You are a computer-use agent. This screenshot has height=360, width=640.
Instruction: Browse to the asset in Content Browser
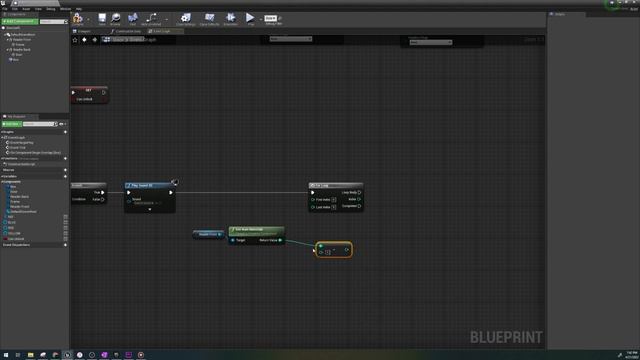[116, 19]
